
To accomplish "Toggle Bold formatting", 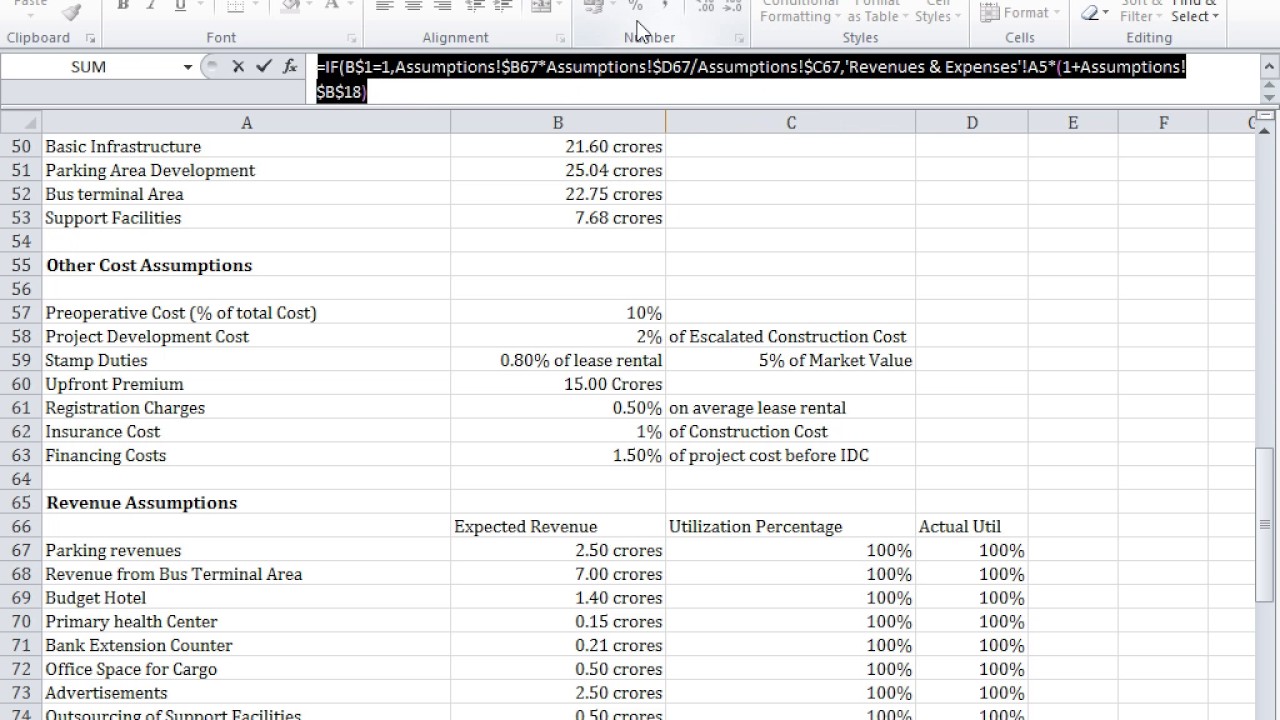I will tap(123, 6).
